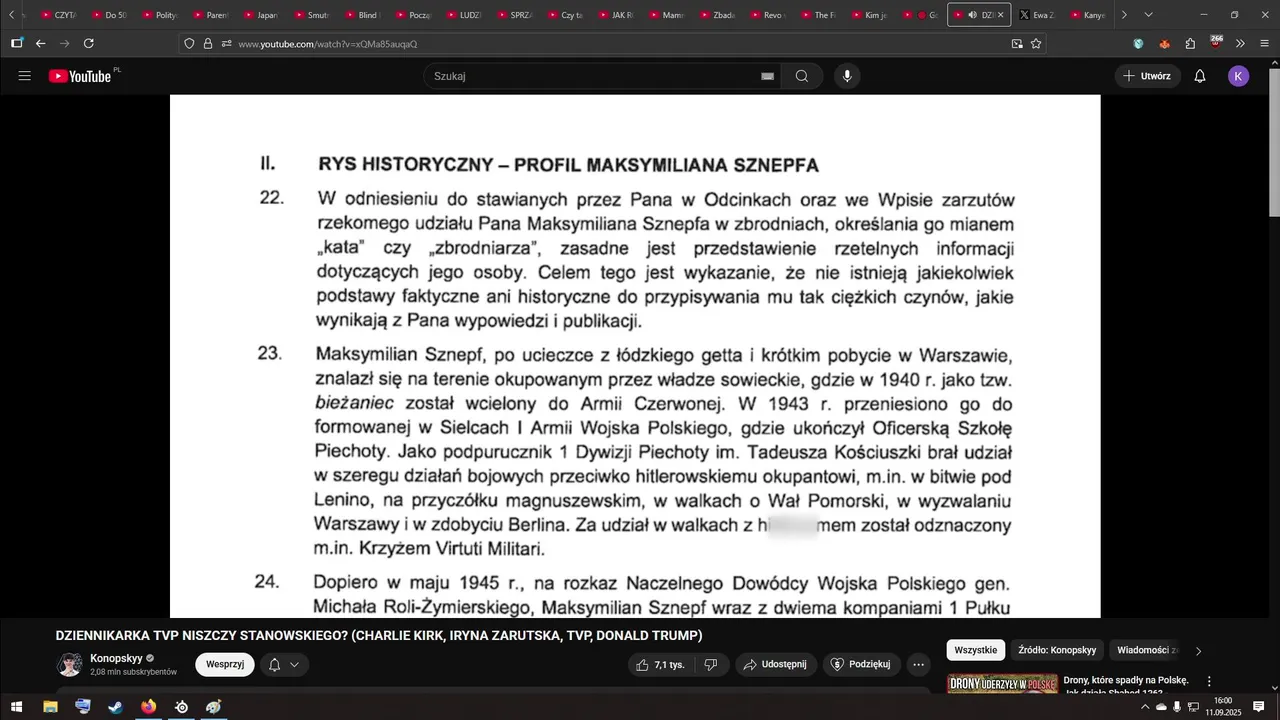Show more toolbar tools chevron
Viewport: 1280px width, 720px height.
[x=1240, y=44]
